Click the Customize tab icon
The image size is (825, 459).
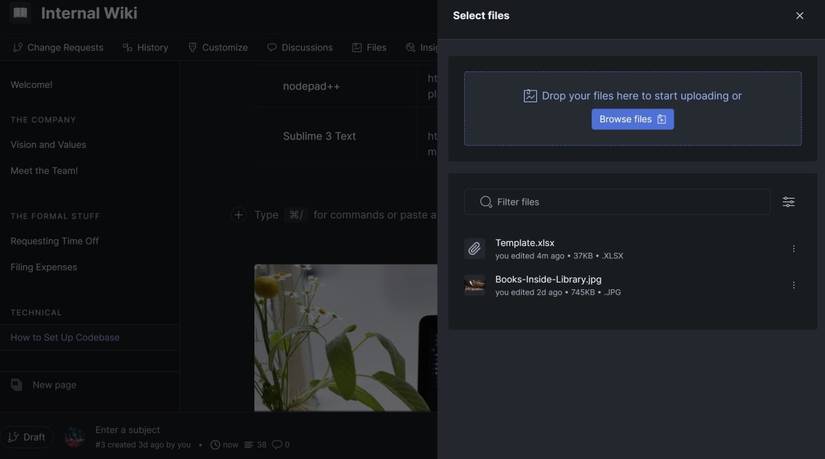192,47
